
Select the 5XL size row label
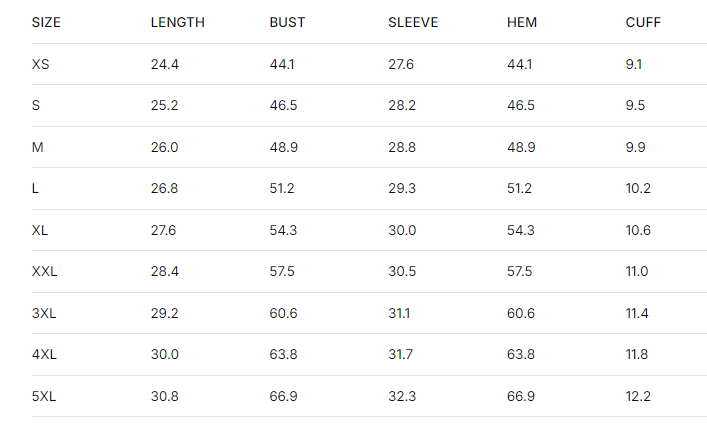[x=44, y=396]
